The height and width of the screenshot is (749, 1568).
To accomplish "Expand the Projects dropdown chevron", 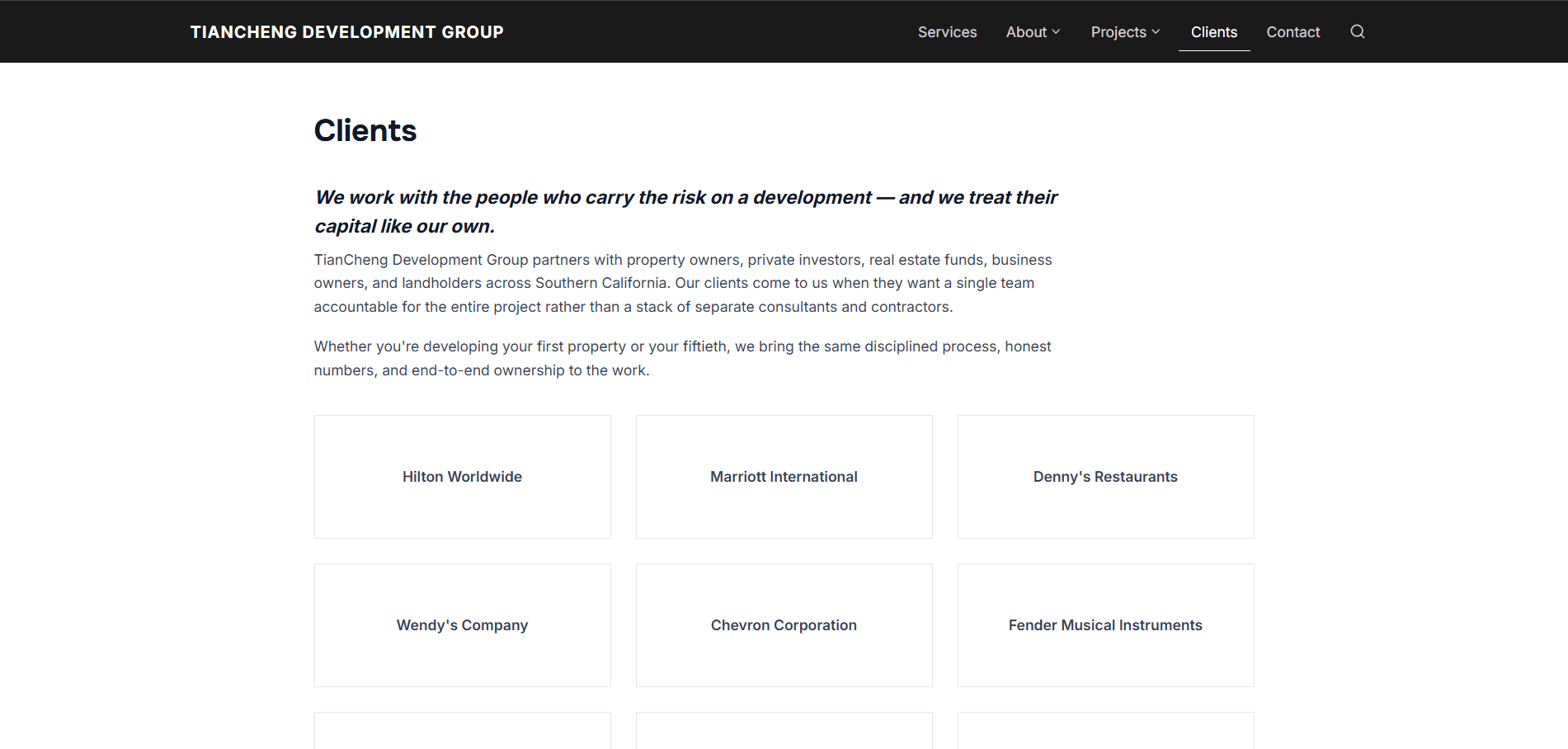I will [1156, 31].
